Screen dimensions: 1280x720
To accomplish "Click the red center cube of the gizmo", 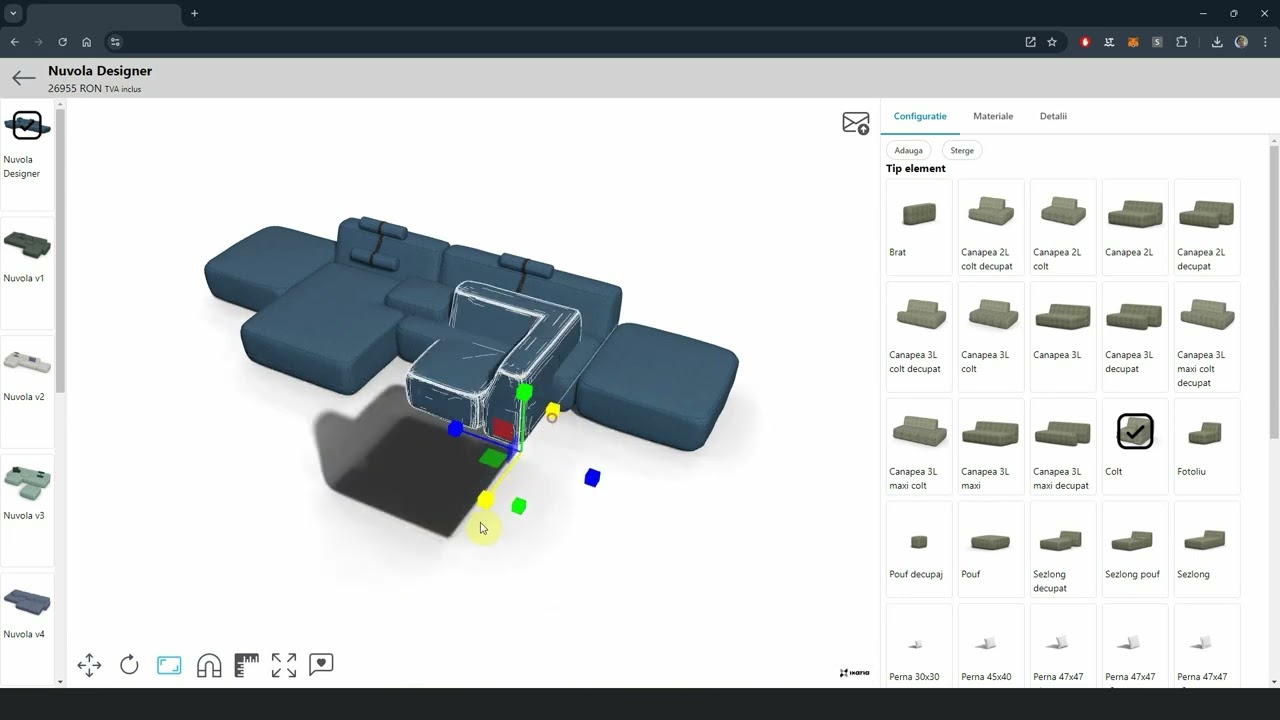I will point(503,430).
